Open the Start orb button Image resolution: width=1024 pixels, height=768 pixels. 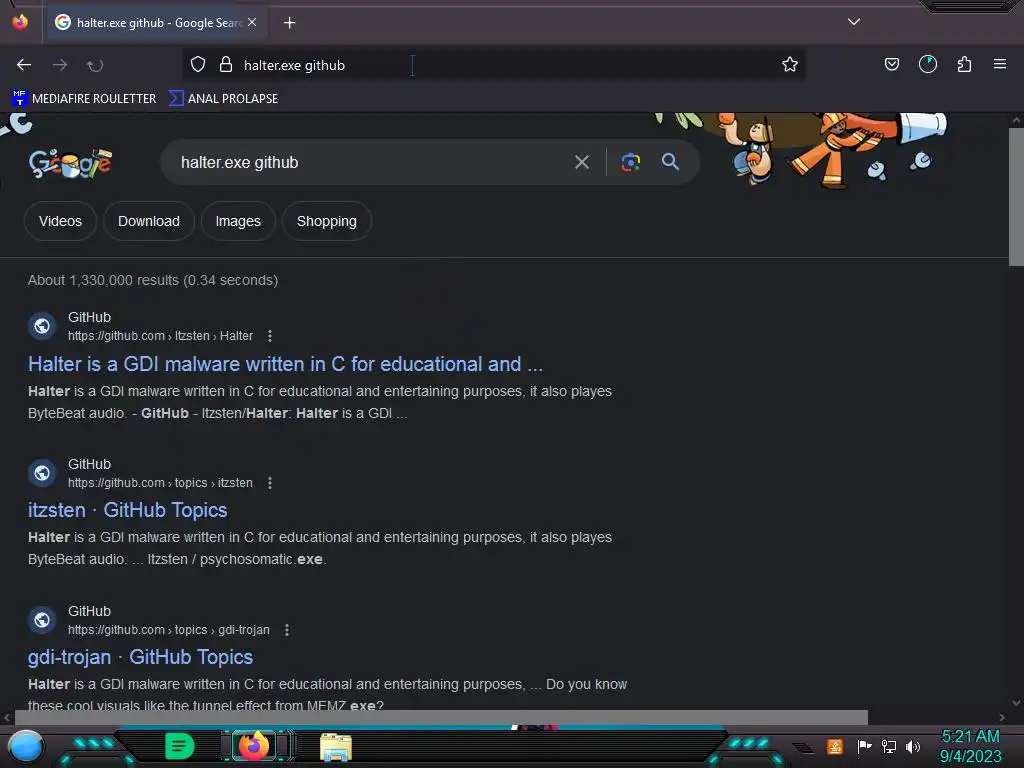click(x=26, y=746)
